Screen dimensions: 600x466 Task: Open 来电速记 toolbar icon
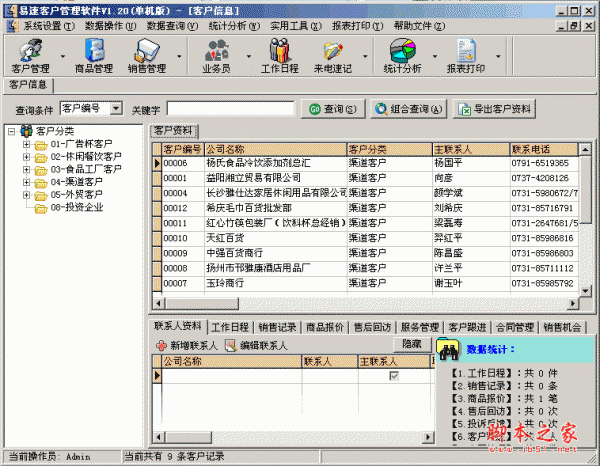click(x=333, y=51)
